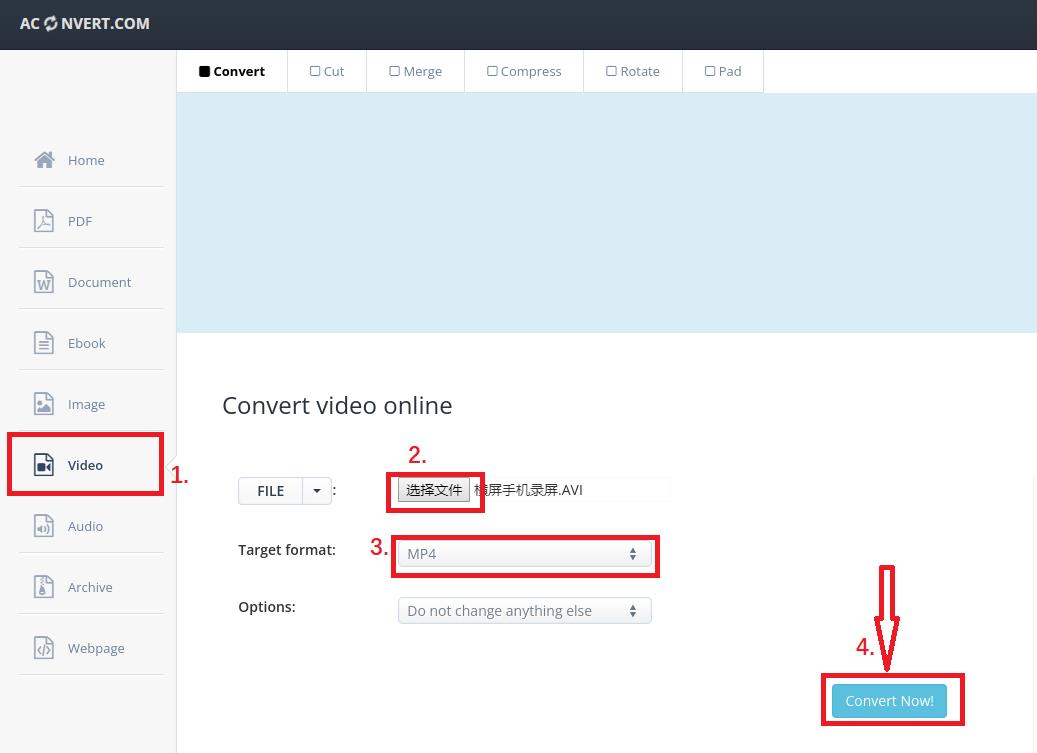Click the Audio speaker icon
Viewport: 1037px width, 753px height.
(x=44, y=526)
